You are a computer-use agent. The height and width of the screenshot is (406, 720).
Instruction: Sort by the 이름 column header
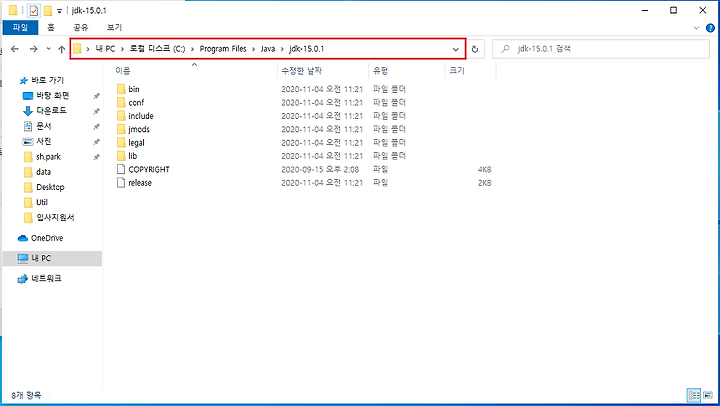click(x=123, y=71)
